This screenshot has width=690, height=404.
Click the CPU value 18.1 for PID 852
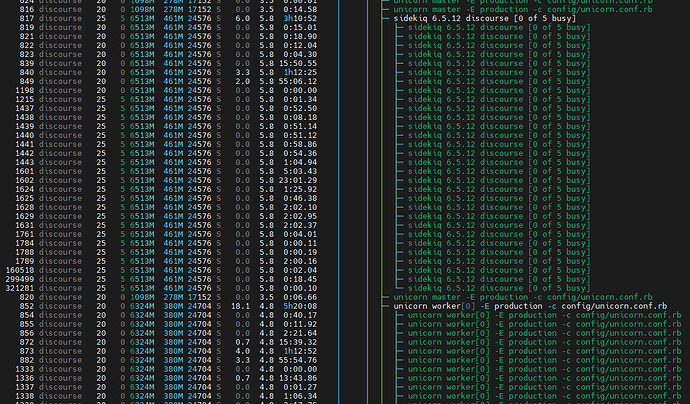click(240, 306)
